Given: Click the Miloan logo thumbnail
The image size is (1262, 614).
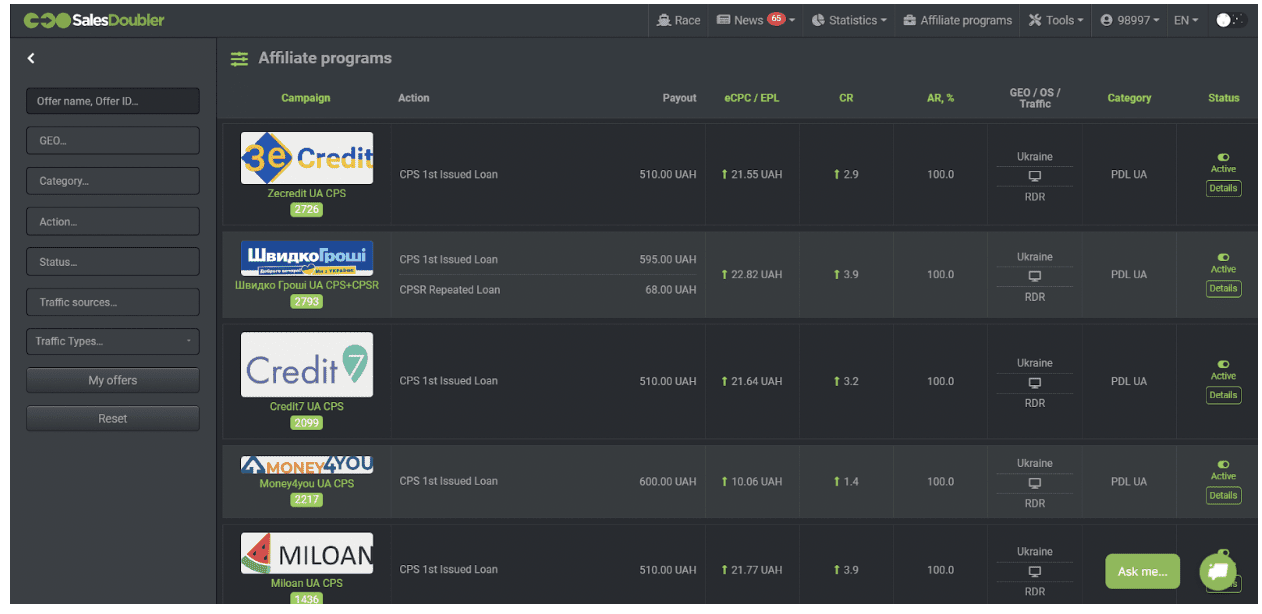Looking at the screenshot, I should coord(307,553).
